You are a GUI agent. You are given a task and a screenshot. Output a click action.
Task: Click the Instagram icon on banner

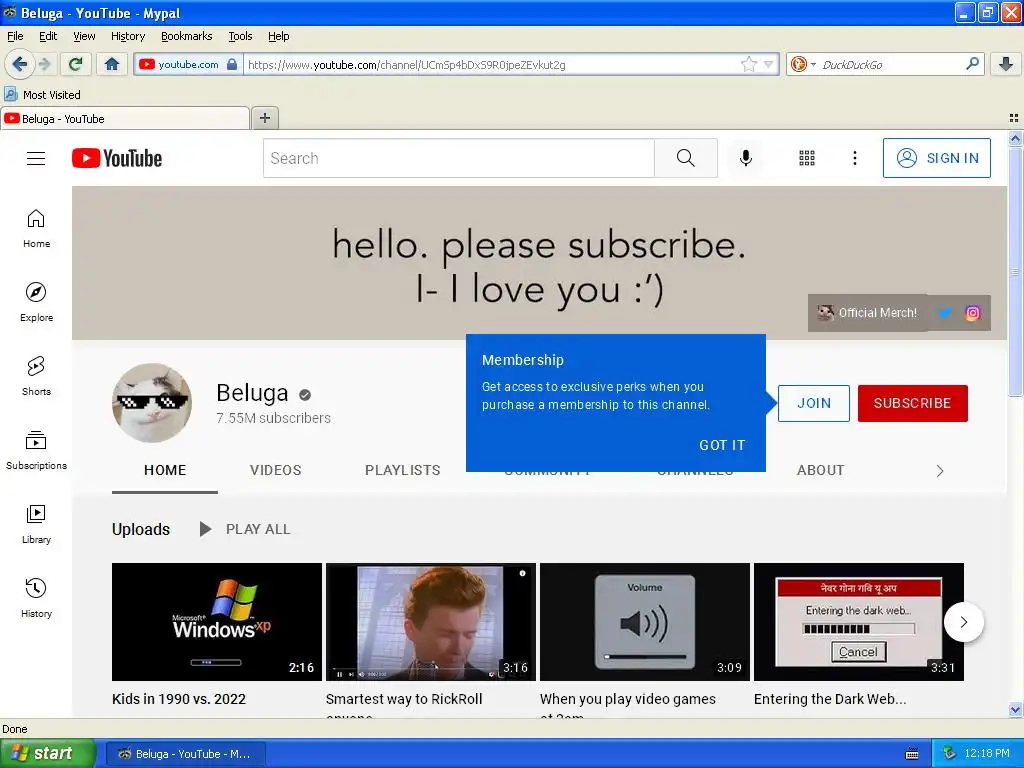coord(973,313)
